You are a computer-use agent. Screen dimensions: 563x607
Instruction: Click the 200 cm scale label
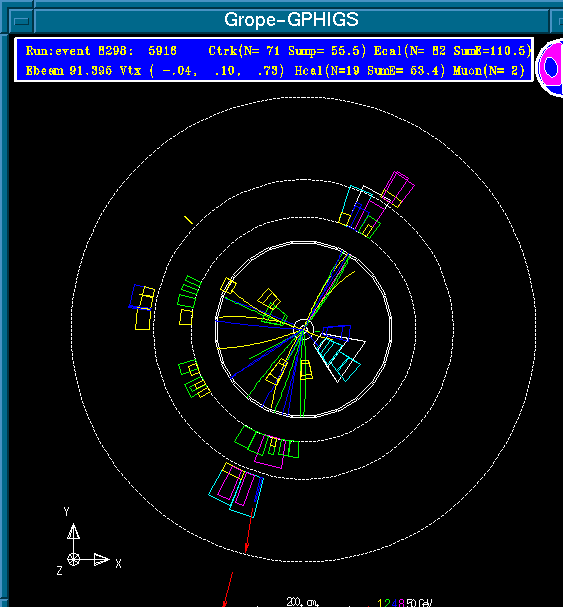click(x=302, y=602)
